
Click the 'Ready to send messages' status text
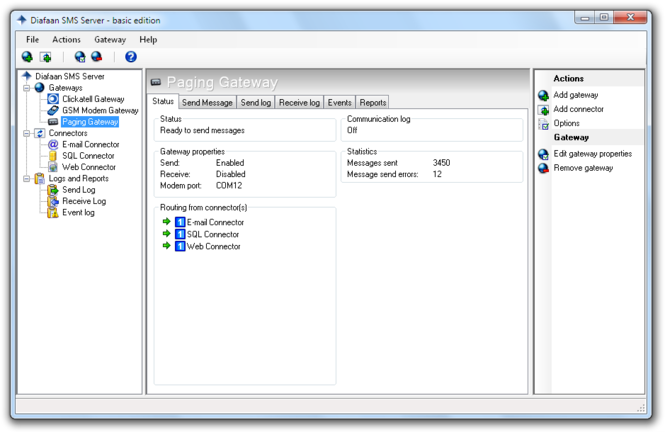pyautogui.click(x=202, y=131)
